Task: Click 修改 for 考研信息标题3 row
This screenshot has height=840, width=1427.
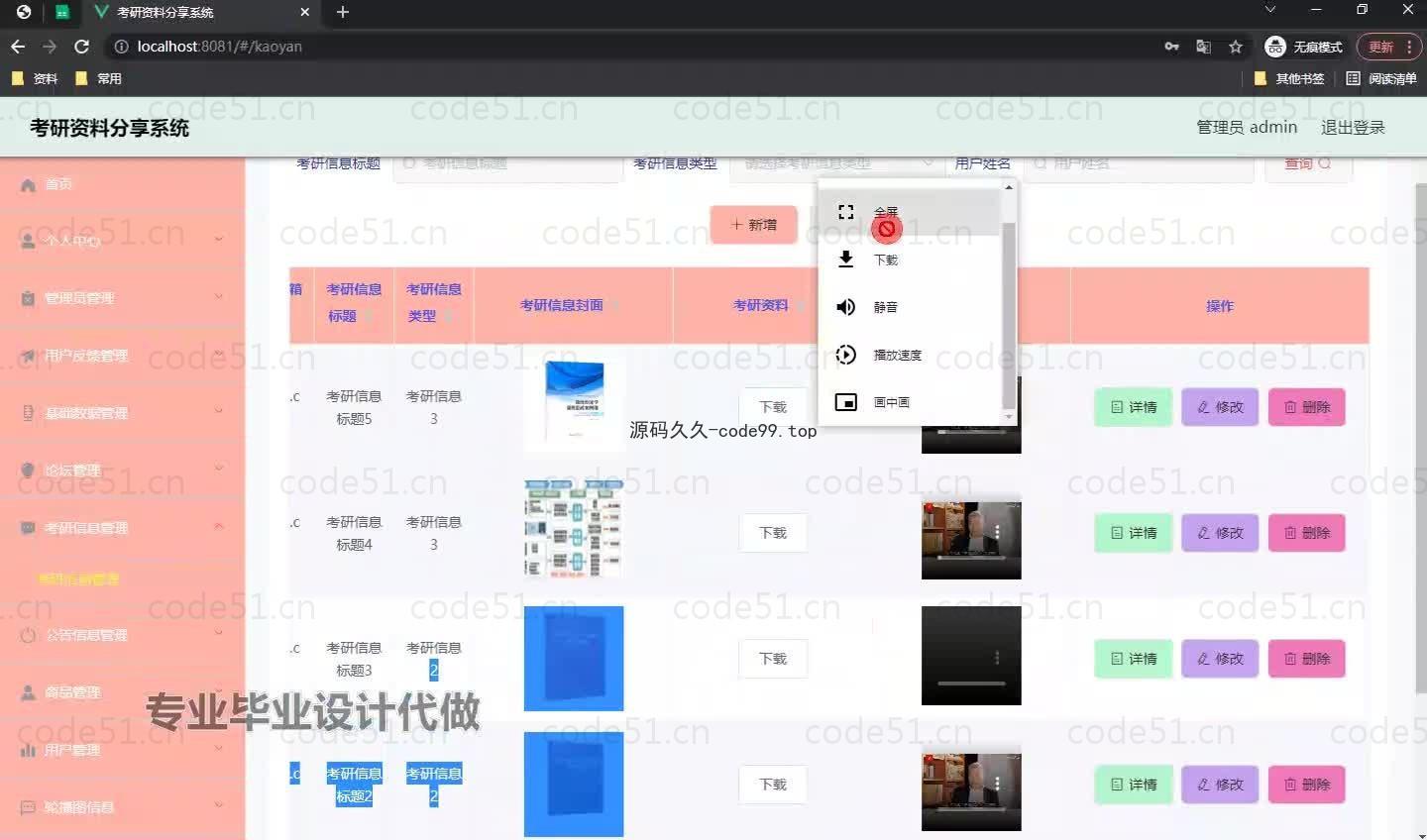Action: (x=1219, y=659)
